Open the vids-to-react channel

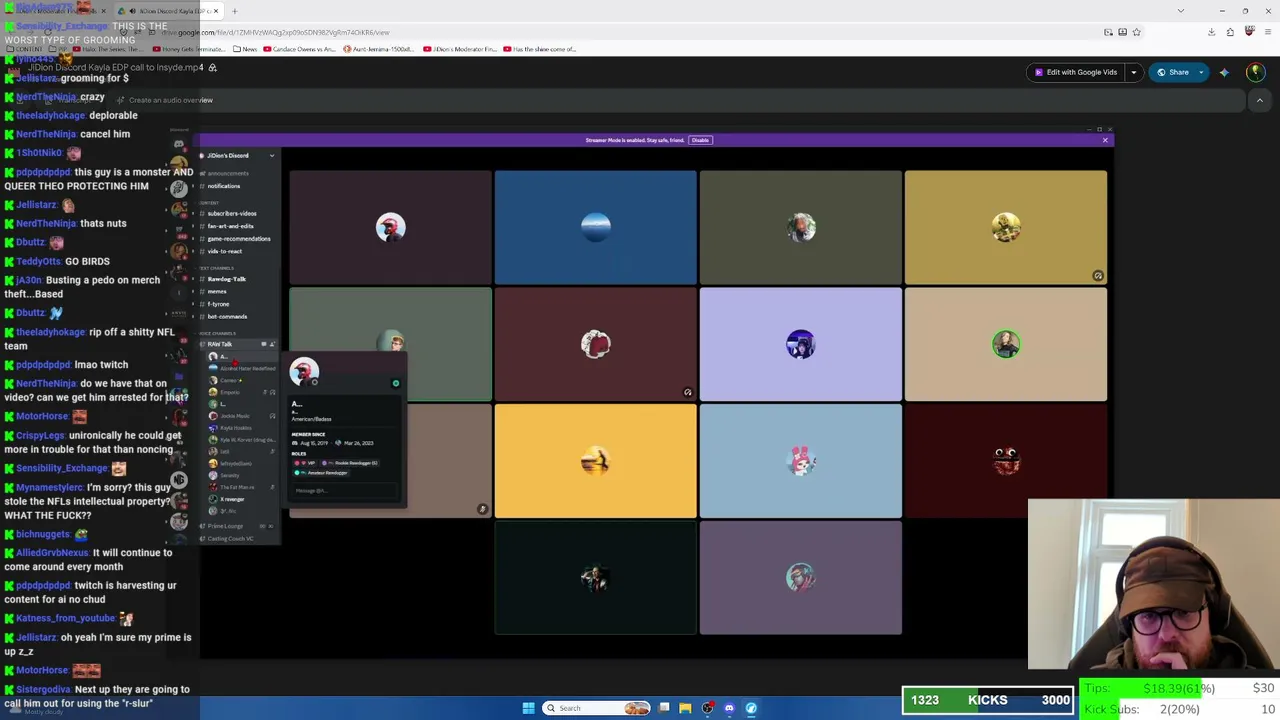pos(223,251)
